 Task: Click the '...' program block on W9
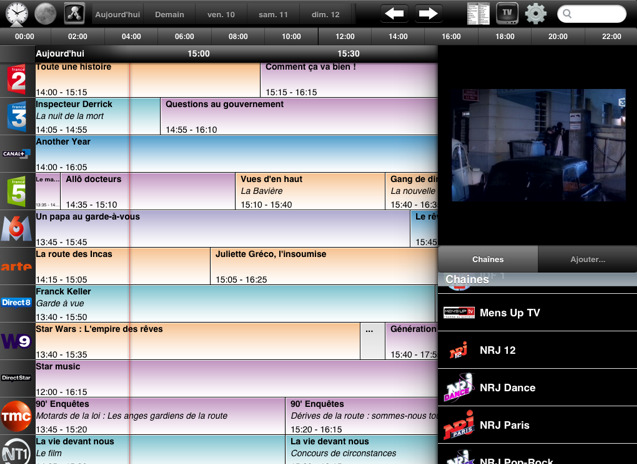point(373,341)
